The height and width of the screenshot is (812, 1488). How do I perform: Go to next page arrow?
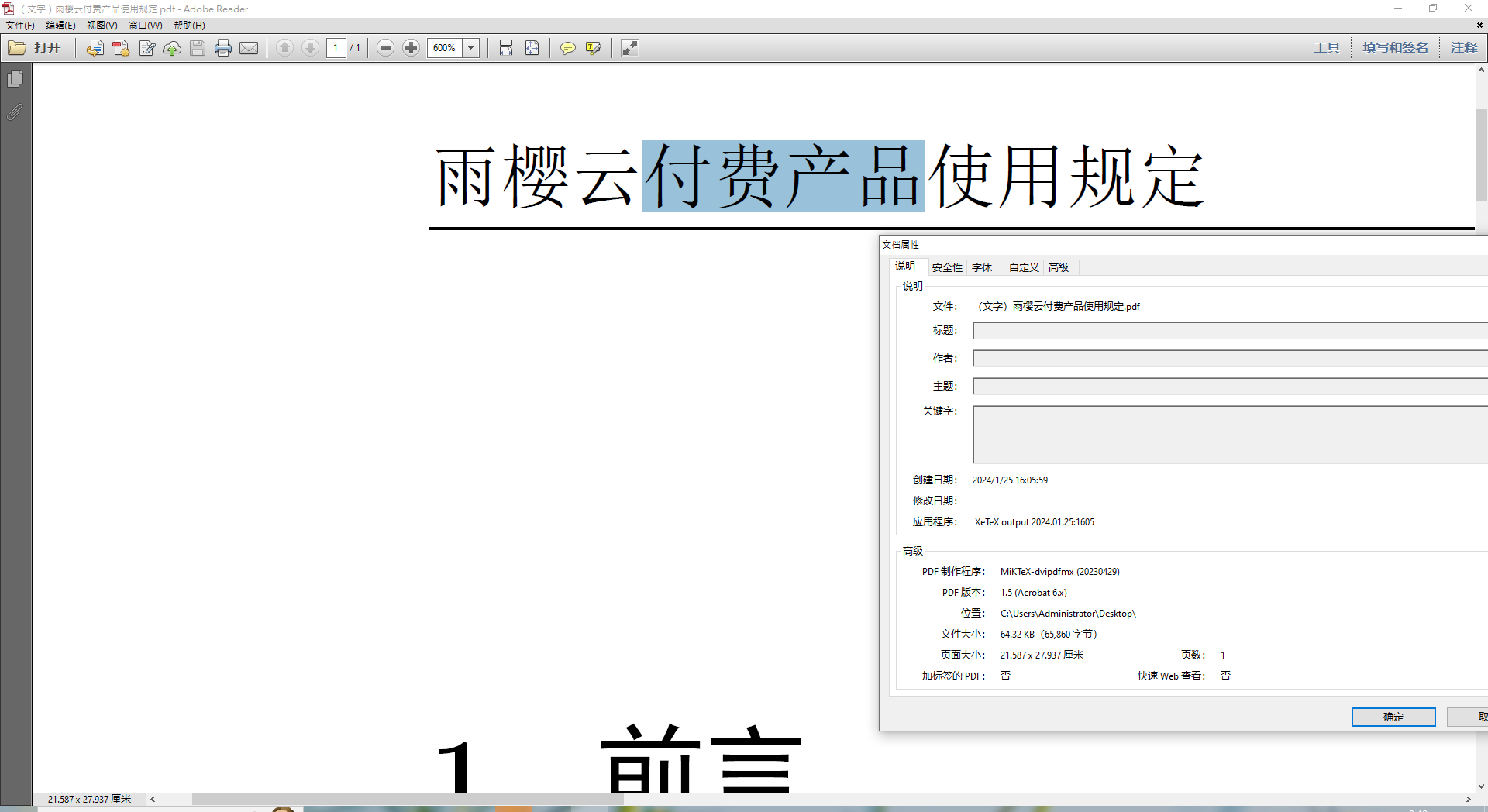[310, 48]
